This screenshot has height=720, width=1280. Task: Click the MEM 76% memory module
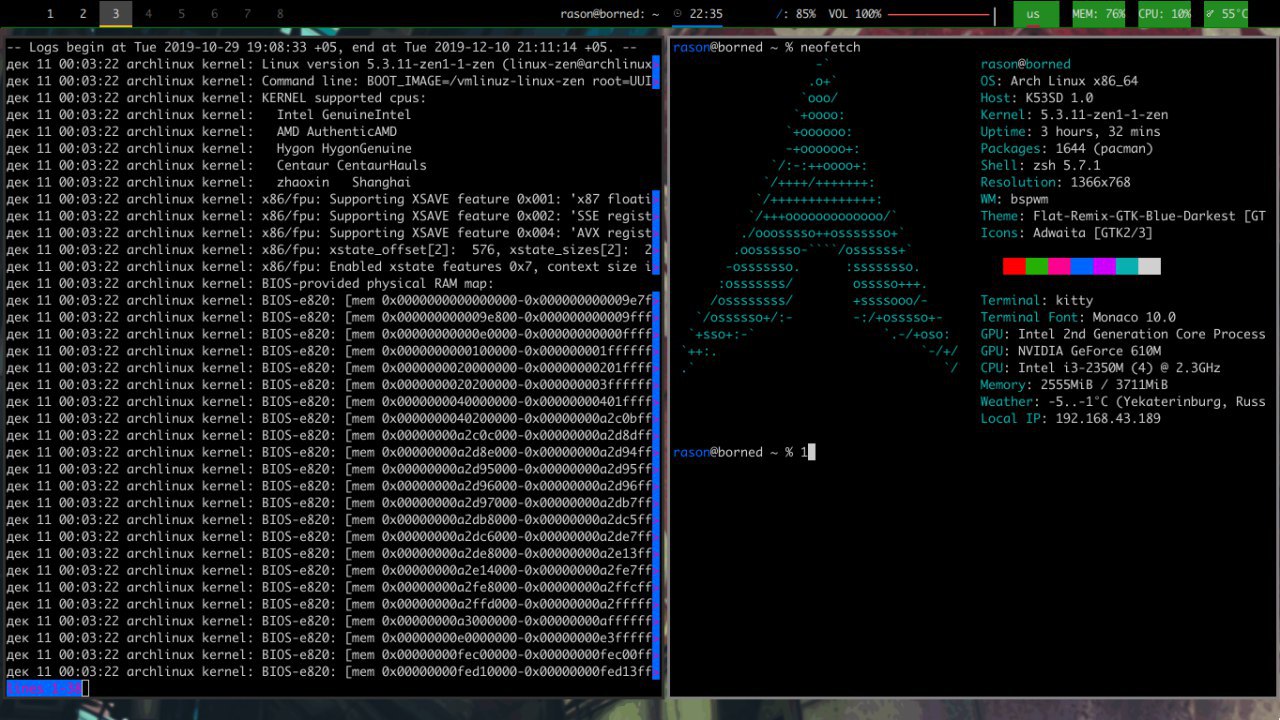click(x=1098, y=14)
